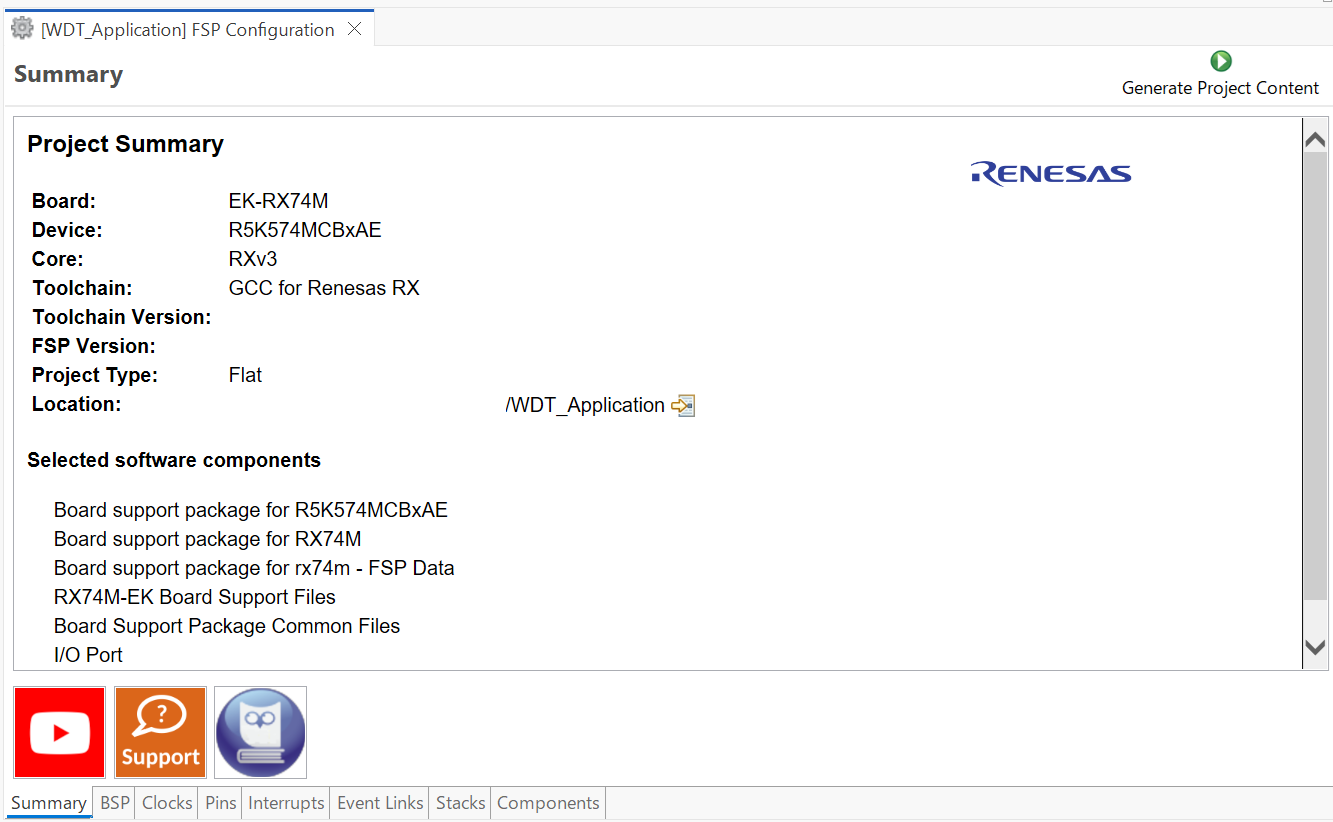Image resolution: width=1333 pixels, height=822 pixels.
Task: Click the /WDT_Application location text
Action: pos(585,405)
